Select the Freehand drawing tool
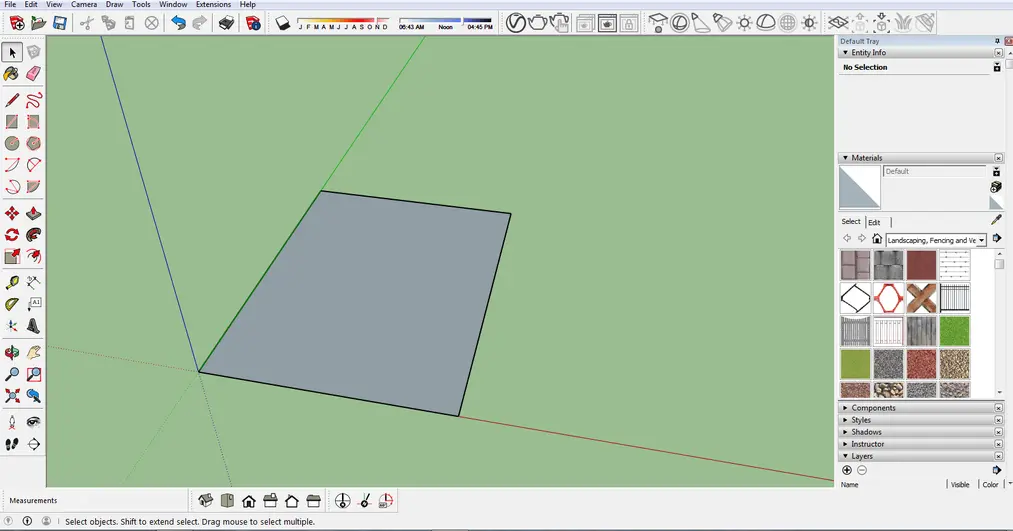 (34, 100)
